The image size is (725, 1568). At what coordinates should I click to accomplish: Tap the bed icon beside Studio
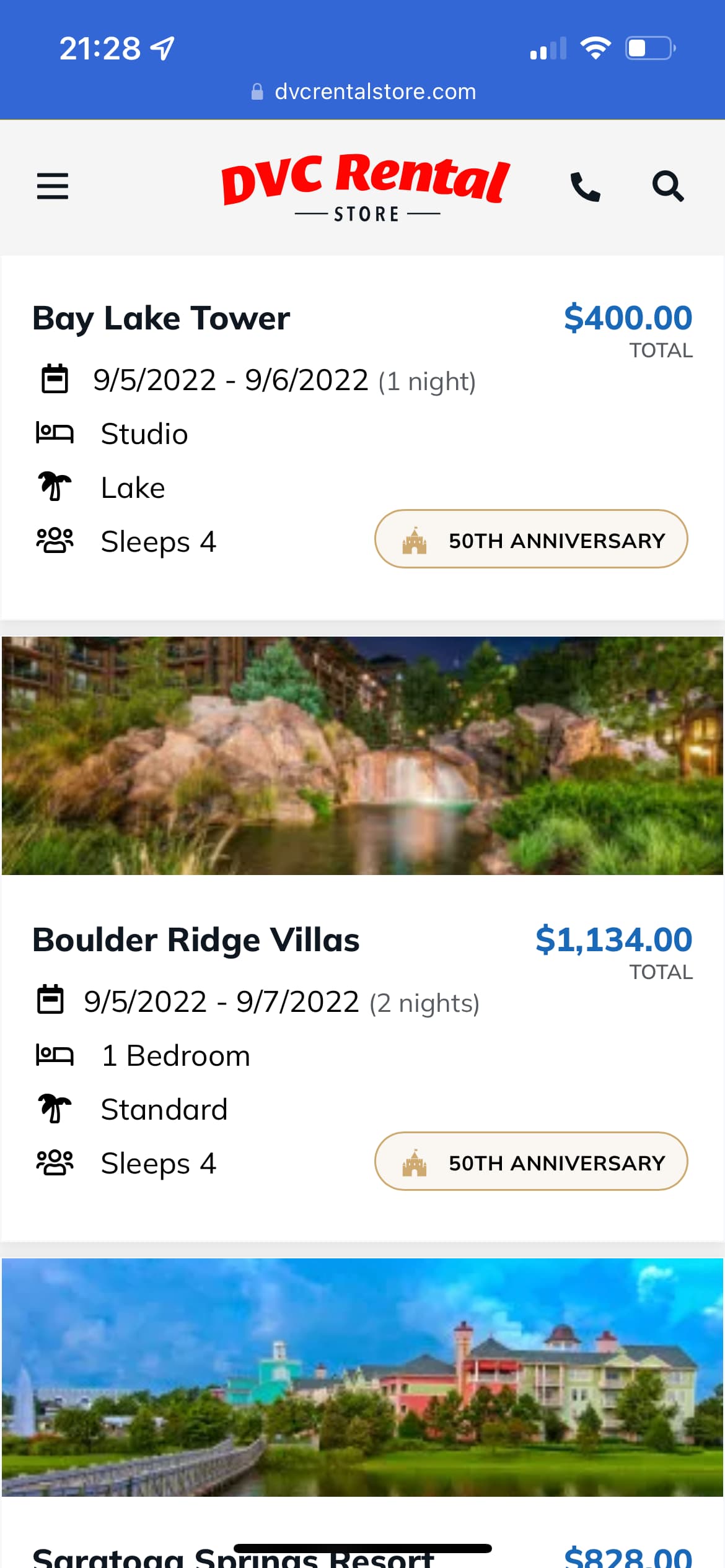pos(55,433)
